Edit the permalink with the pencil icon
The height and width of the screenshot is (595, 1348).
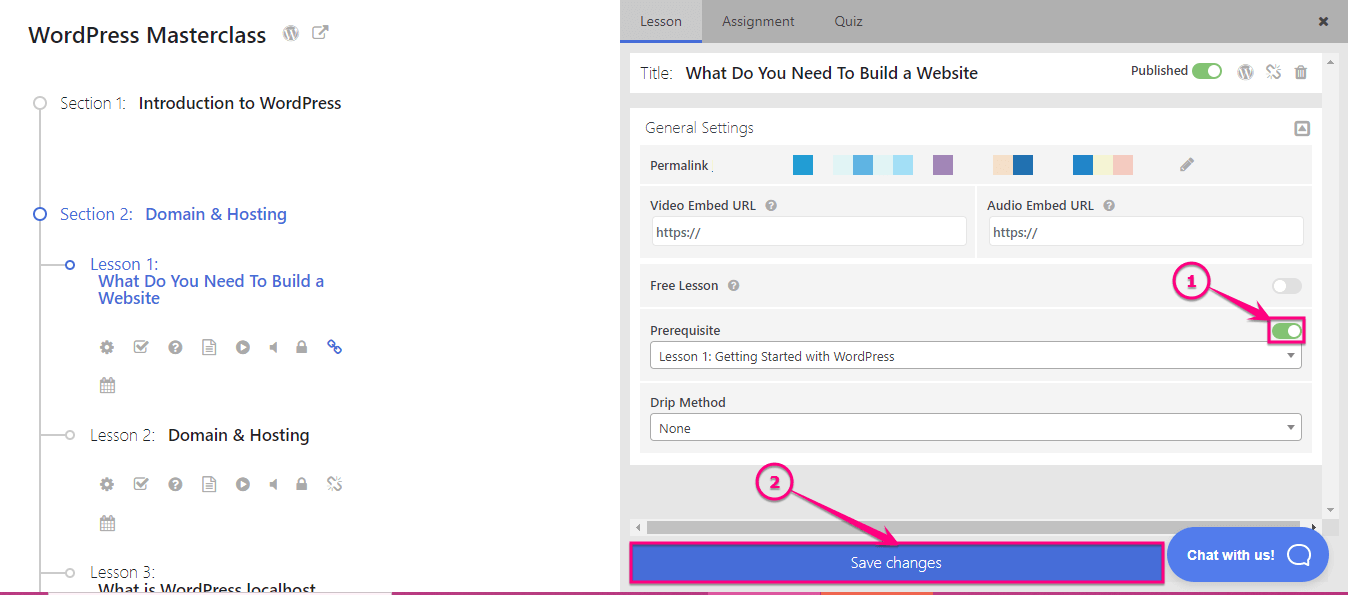tap(1187, 165)
